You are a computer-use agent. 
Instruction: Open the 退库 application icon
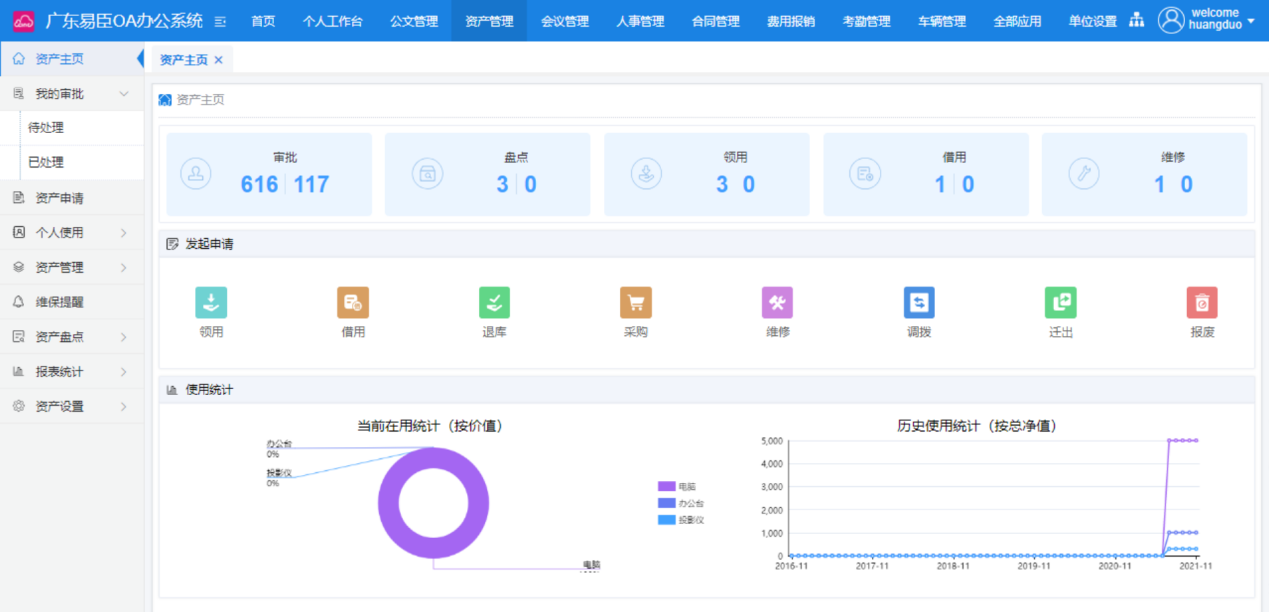pyautogui.click(x=494, y=303)
